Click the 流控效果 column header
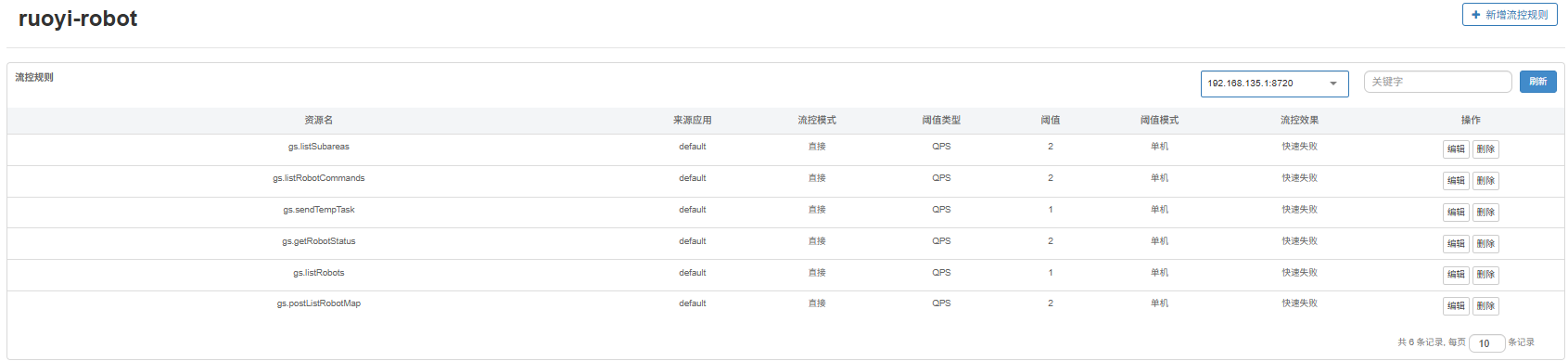 click(1299, 121)
